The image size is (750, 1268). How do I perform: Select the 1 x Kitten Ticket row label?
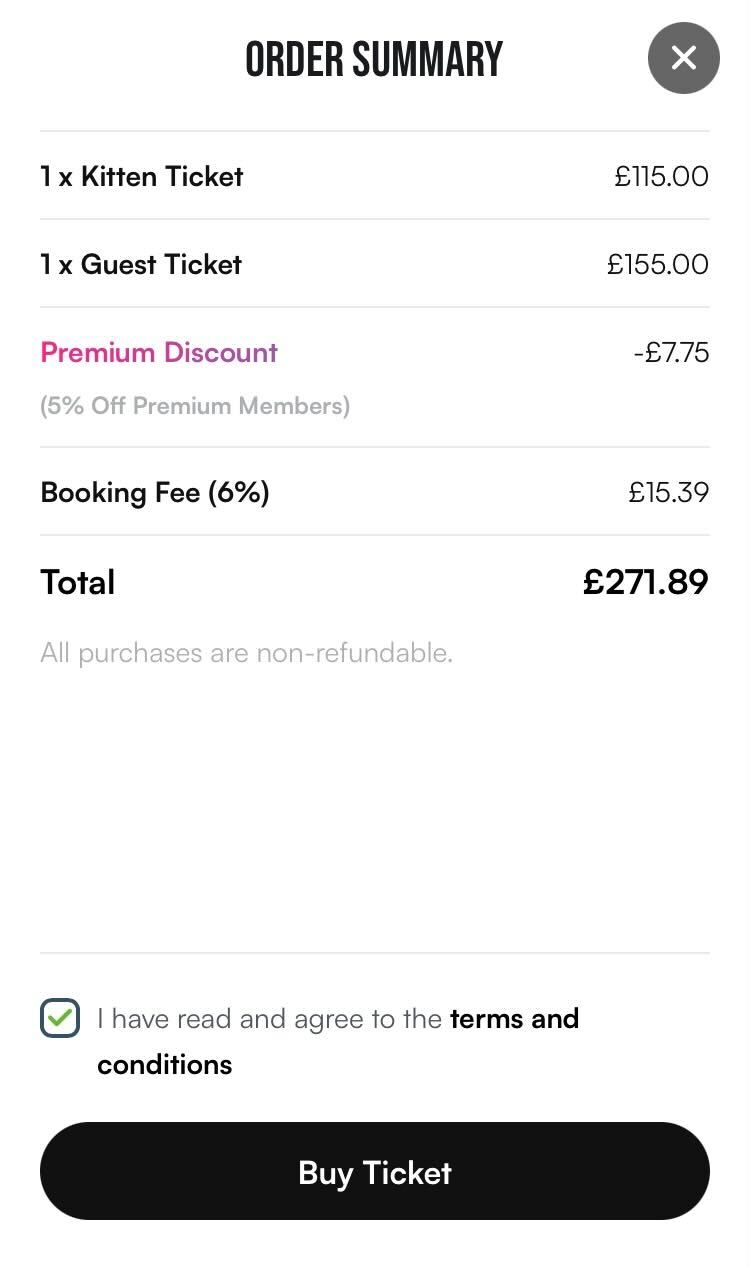pos(142,176)
